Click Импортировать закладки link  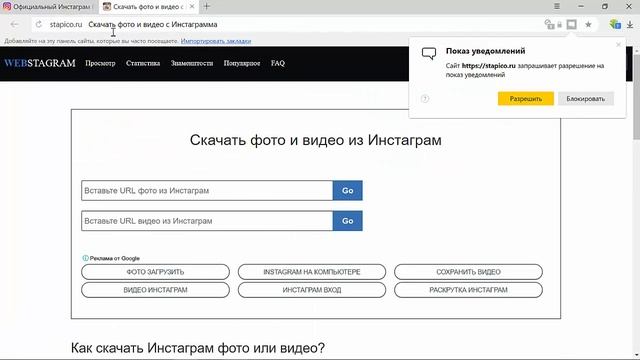pos(216,41)
